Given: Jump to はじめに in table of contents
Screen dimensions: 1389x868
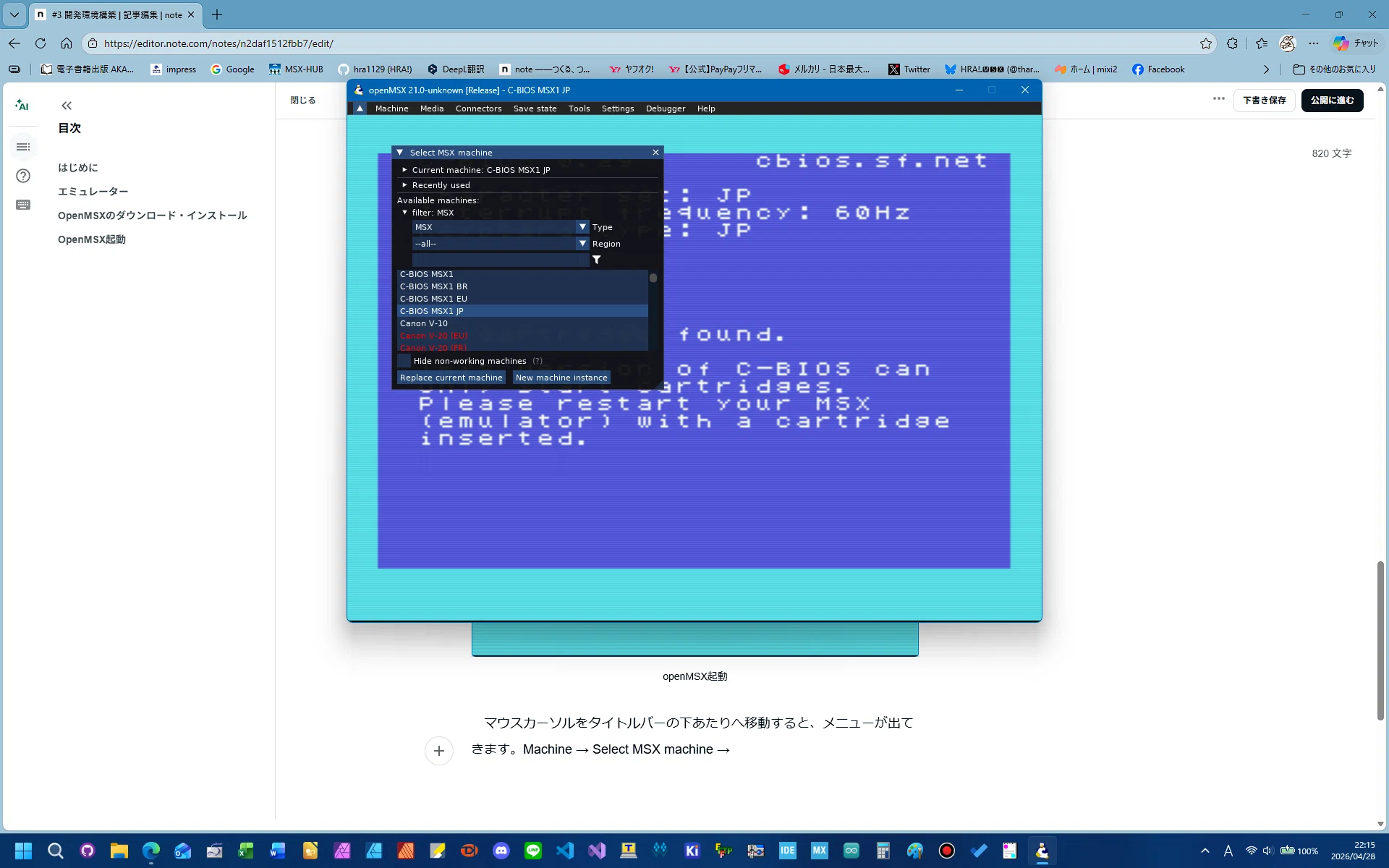Looking at the screenshot, I should click(78, 168).
